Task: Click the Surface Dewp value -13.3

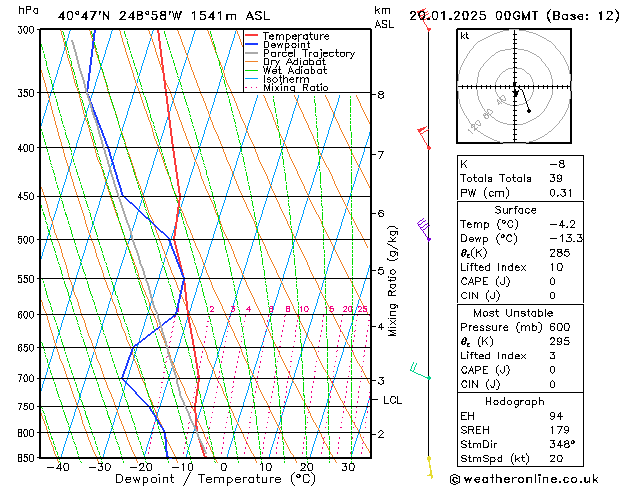Action: [566, 239]
